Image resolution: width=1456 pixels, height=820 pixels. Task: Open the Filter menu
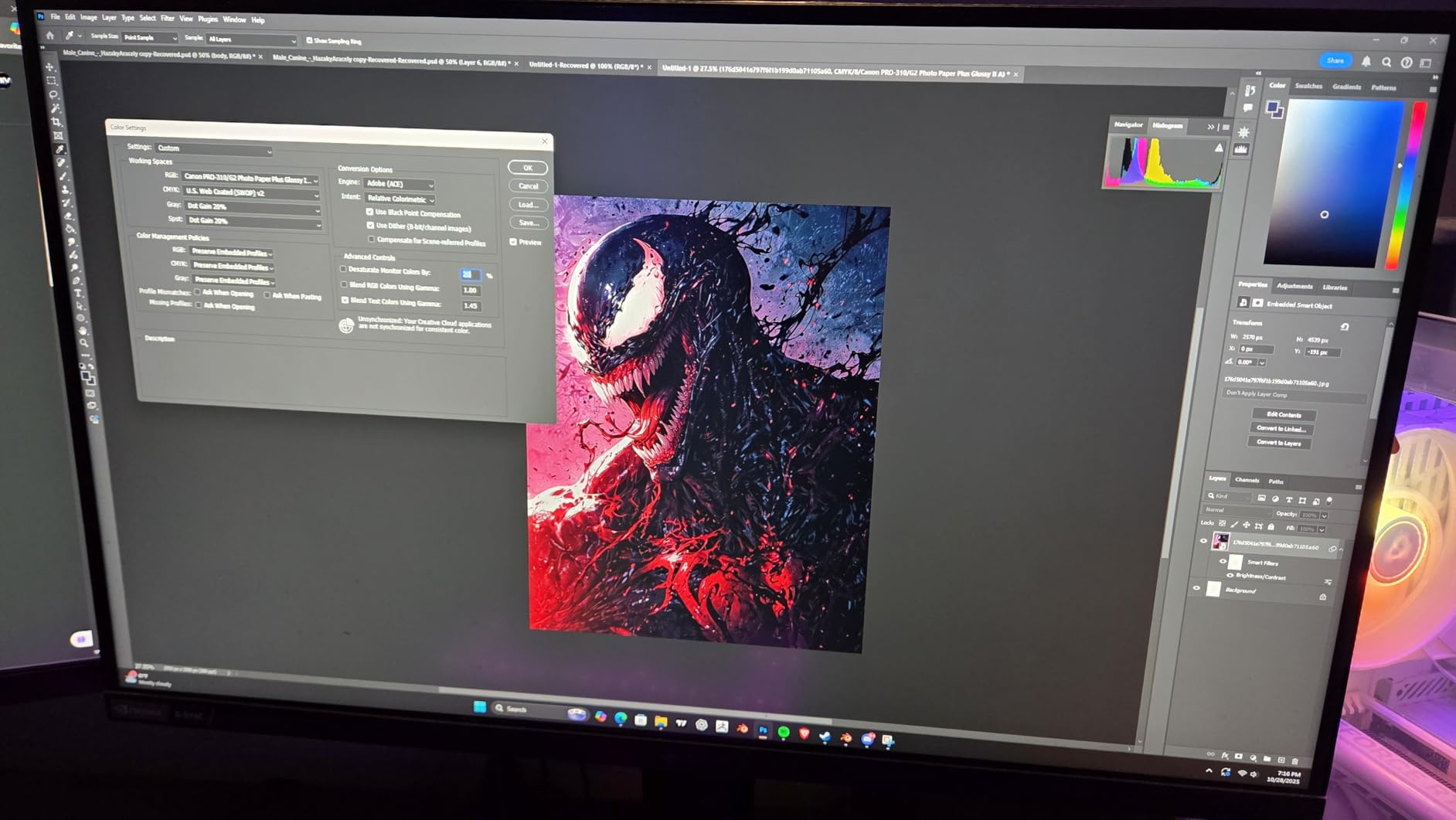[x=168, y=19]
